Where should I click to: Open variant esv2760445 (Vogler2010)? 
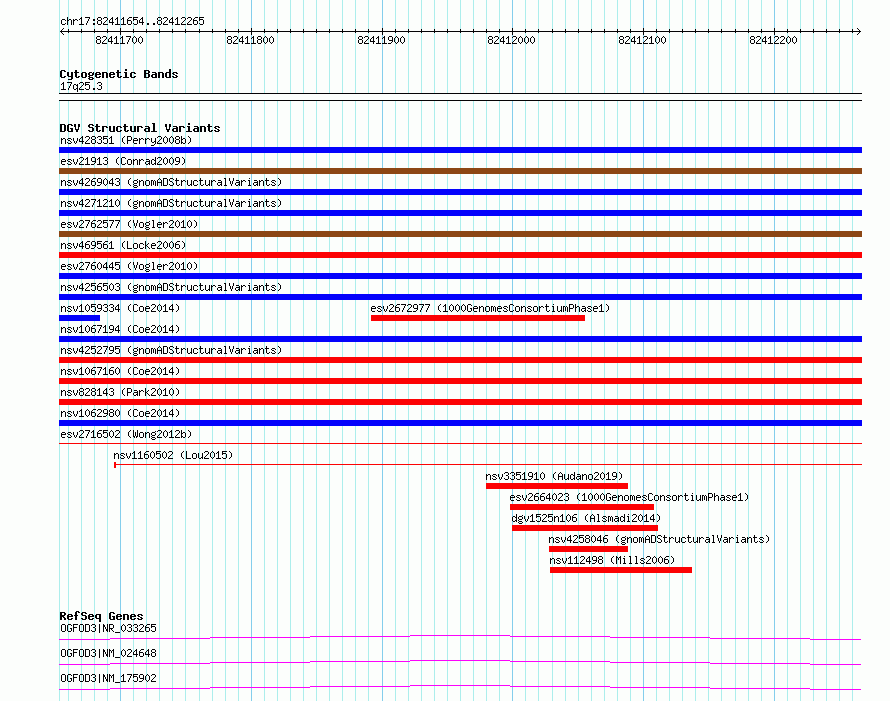(x=129, y=266)
